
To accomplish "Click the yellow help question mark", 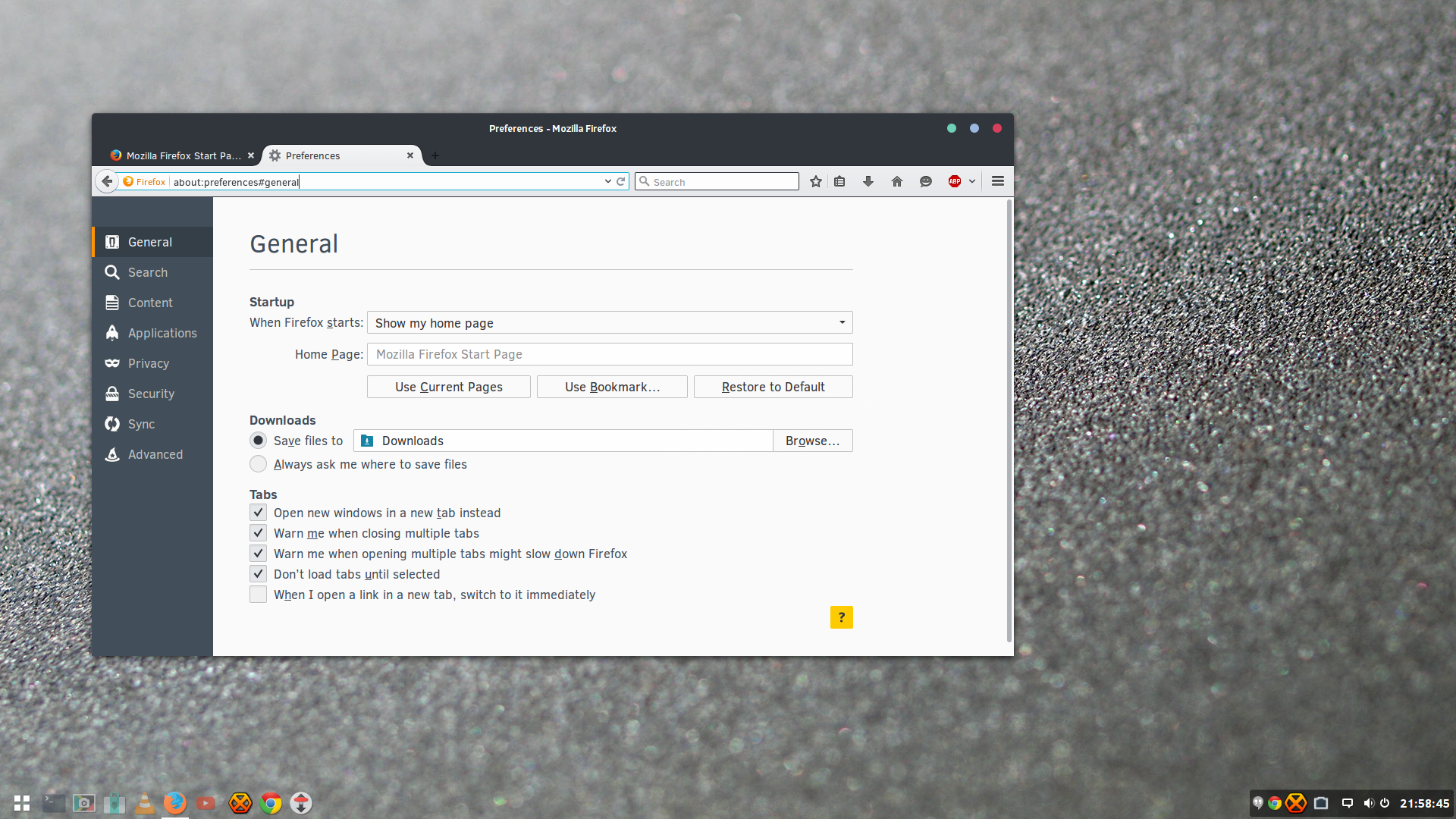I will (x=842, y=617).
